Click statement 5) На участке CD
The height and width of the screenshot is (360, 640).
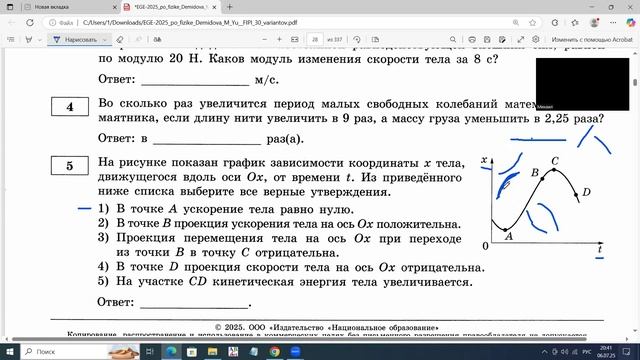coord(285,282)
